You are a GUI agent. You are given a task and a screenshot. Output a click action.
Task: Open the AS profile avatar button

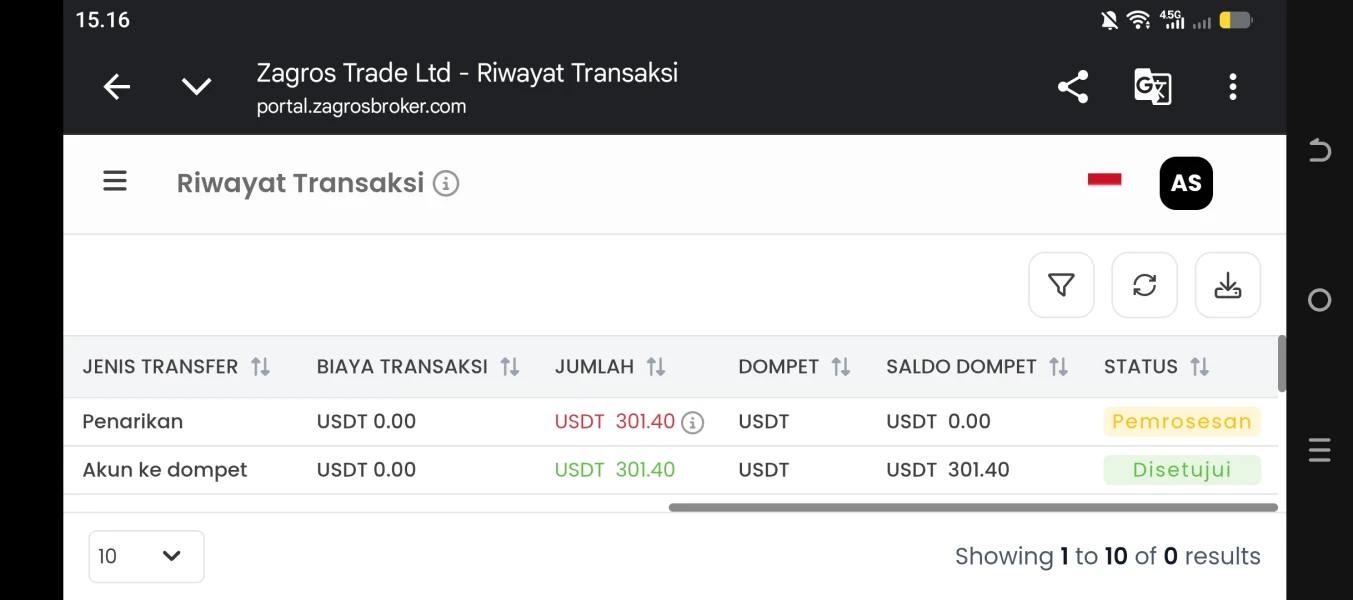1186,183
